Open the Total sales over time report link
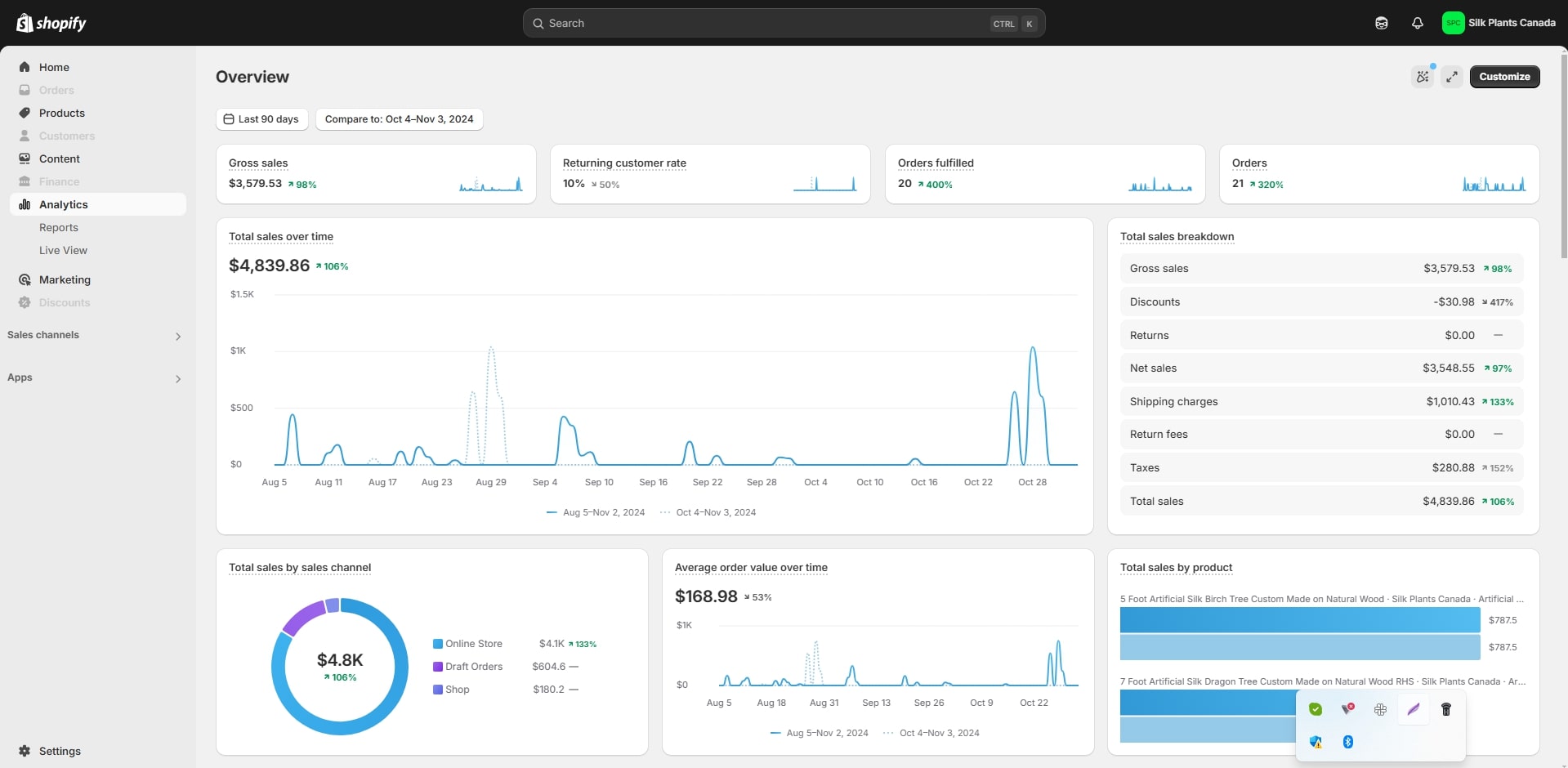The image size is (1568, 768). point(280,237)
